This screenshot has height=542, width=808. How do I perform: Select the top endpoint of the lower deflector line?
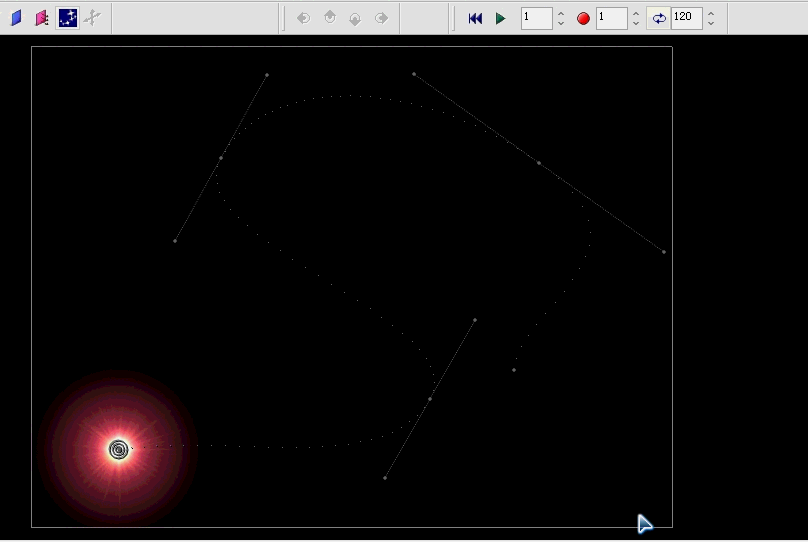[475, 320]
